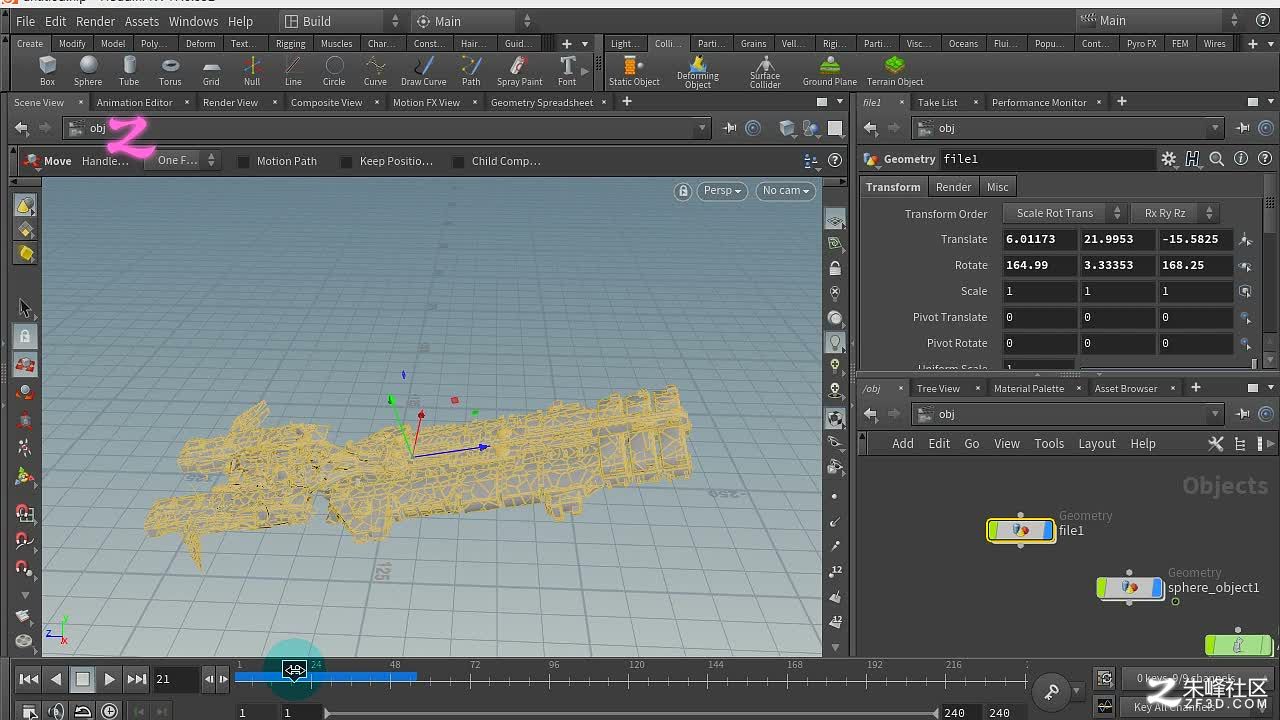Open the Persp viewport dropdown

[x=722, y=190]
